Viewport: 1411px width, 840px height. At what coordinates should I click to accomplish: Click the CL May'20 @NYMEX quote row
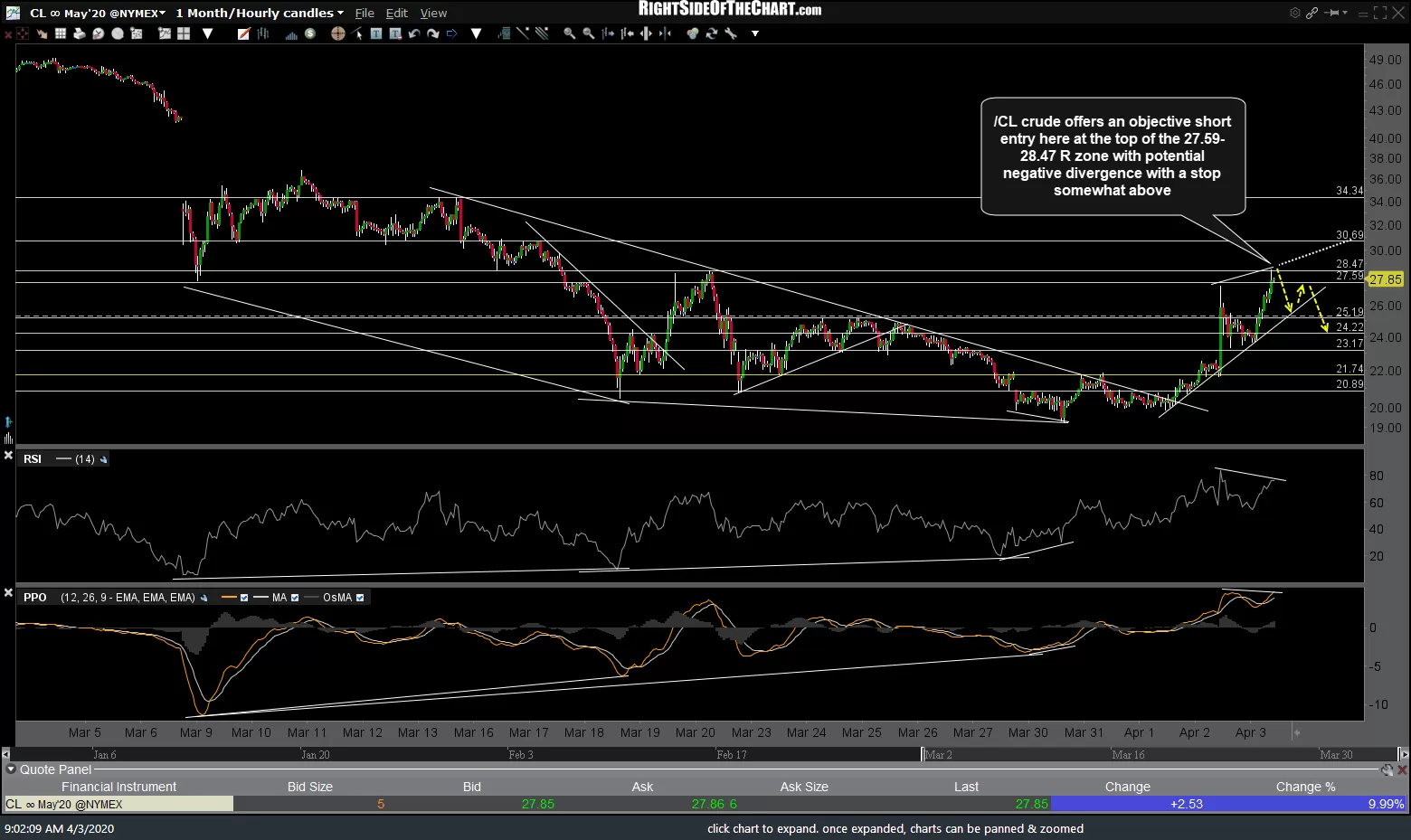coord(705,804)
